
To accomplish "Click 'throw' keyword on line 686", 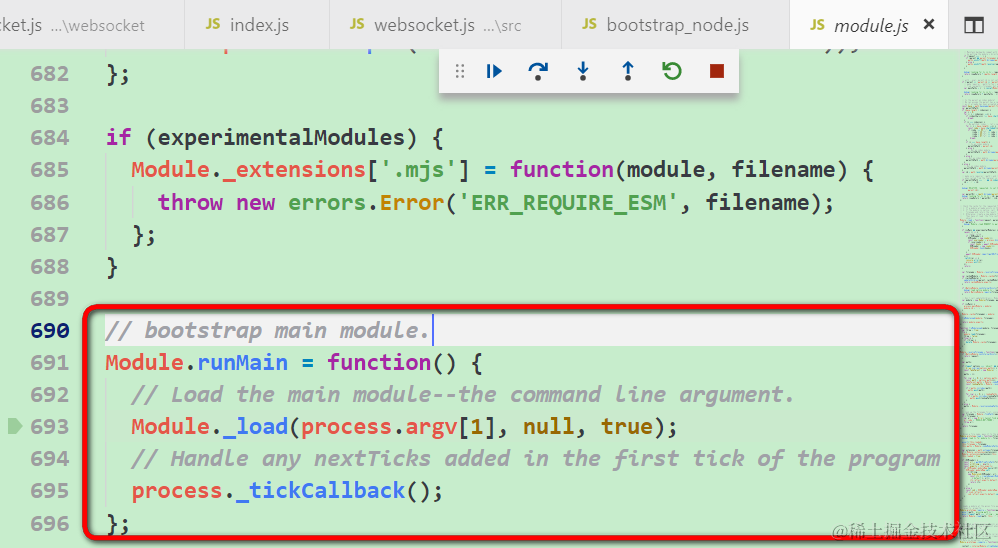I will click(190, 202).
